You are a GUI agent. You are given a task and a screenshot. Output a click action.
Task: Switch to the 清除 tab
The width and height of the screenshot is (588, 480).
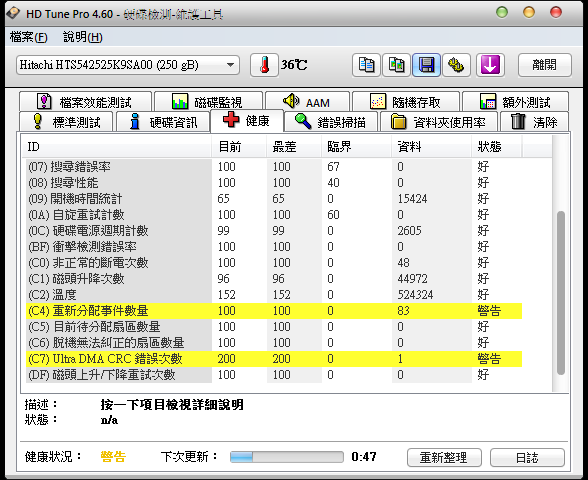click(x=534, y=122)
